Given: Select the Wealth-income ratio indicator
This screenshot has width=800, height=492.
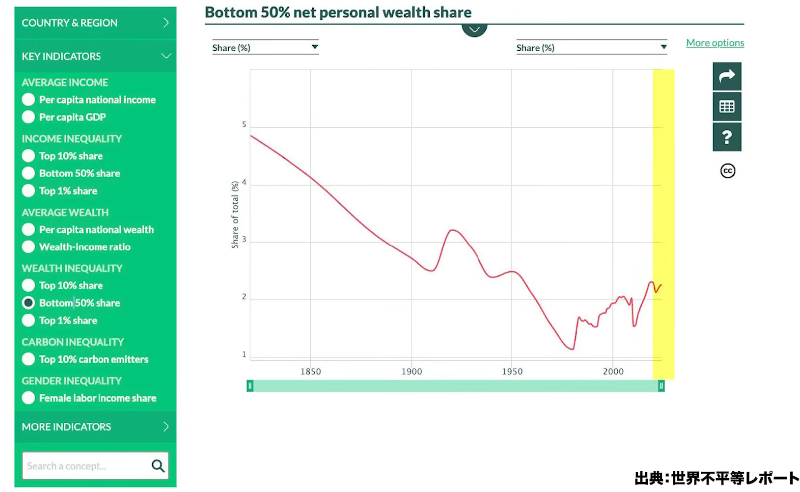Looking at the screenshot, I should click(29, 247).
